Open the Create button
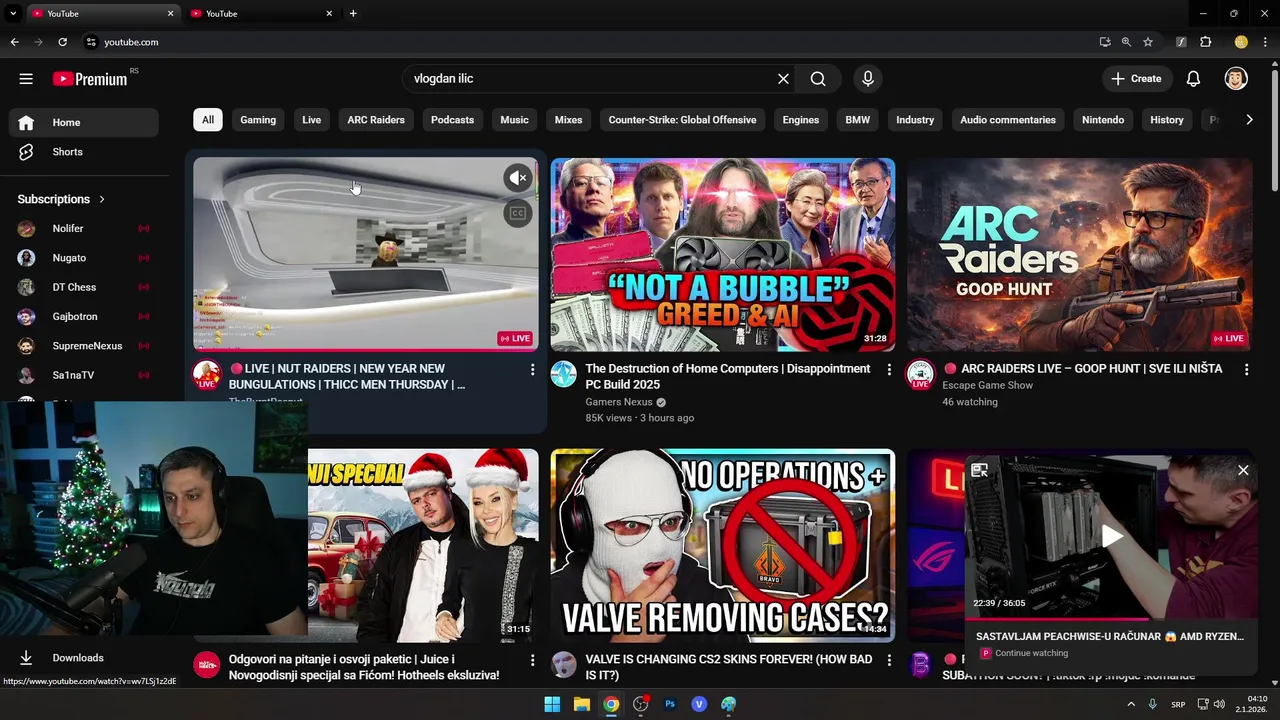 1136,79
